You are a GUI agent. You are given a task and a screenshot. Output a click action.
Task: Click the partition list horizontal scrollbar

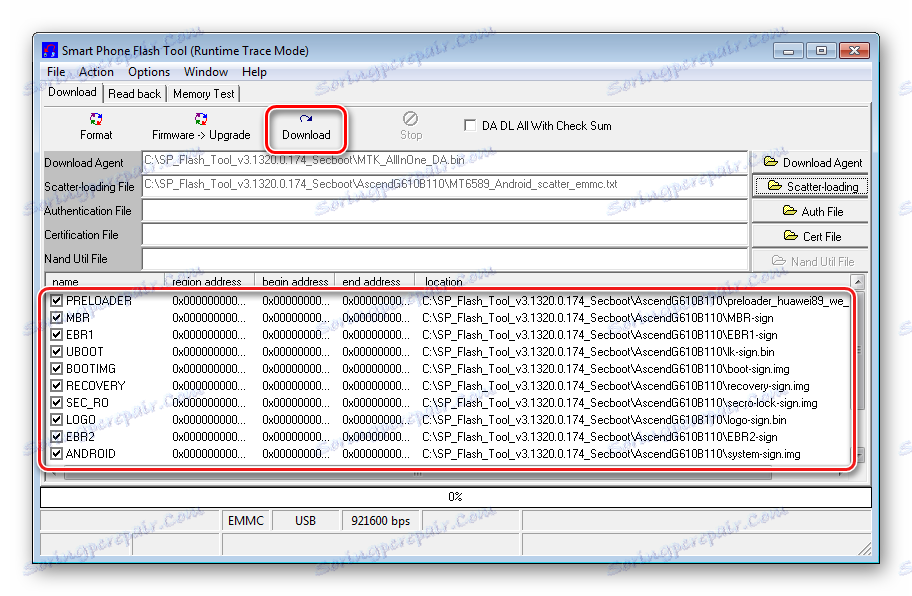pyautogui.click(x=417, y=474)
